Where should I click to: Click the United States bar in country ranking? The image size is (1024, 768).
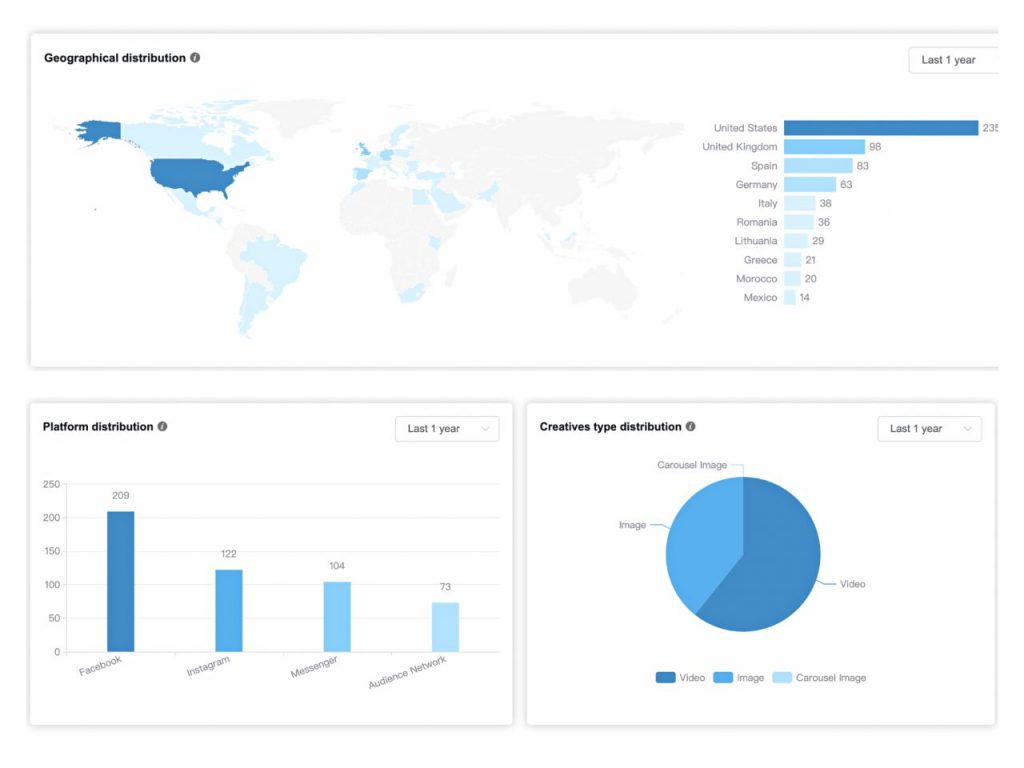[x=881, y=128]
